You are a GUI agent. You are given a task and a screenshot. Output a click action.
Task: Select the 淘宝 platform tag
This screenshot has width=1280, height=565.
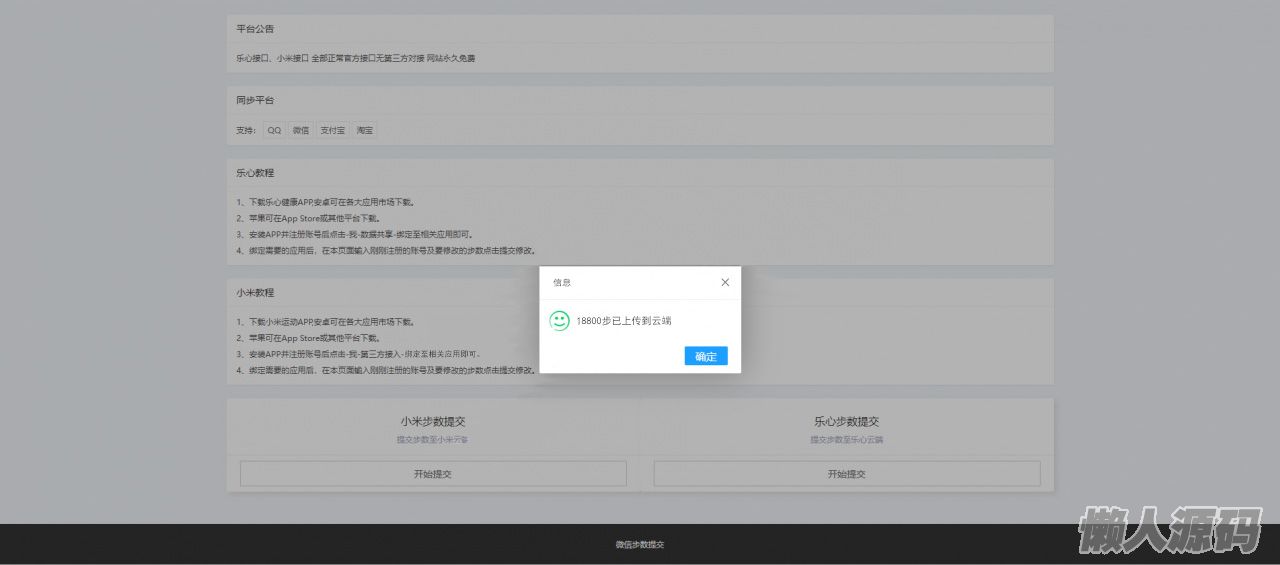(365, 130)
